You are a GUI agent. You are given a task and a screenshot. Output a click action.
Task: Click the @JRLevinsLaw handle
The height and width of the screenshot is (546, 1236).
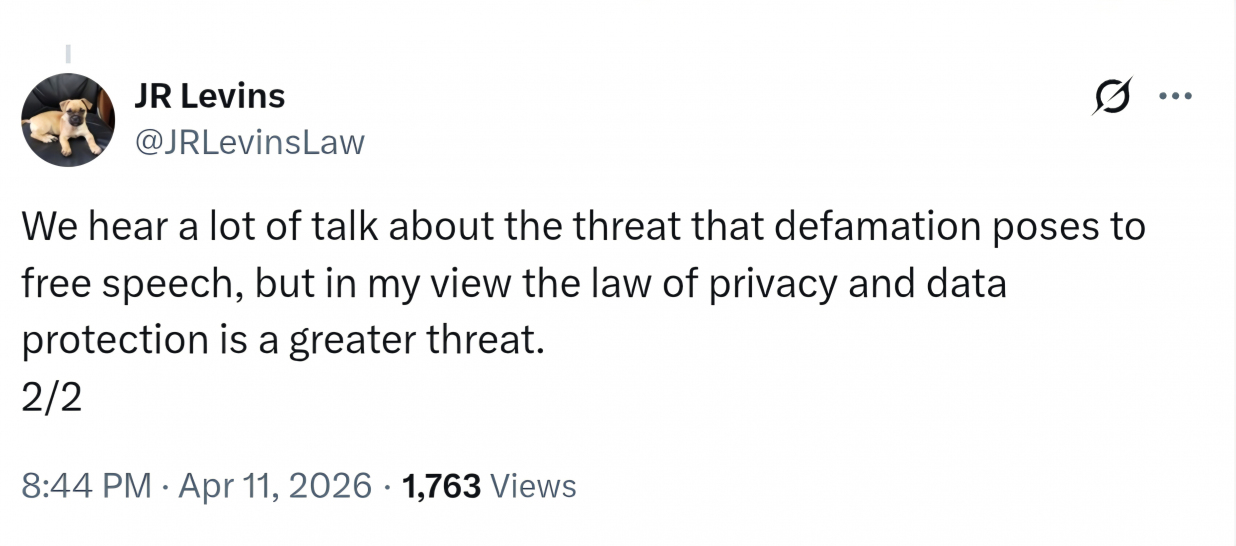(249, 143)
